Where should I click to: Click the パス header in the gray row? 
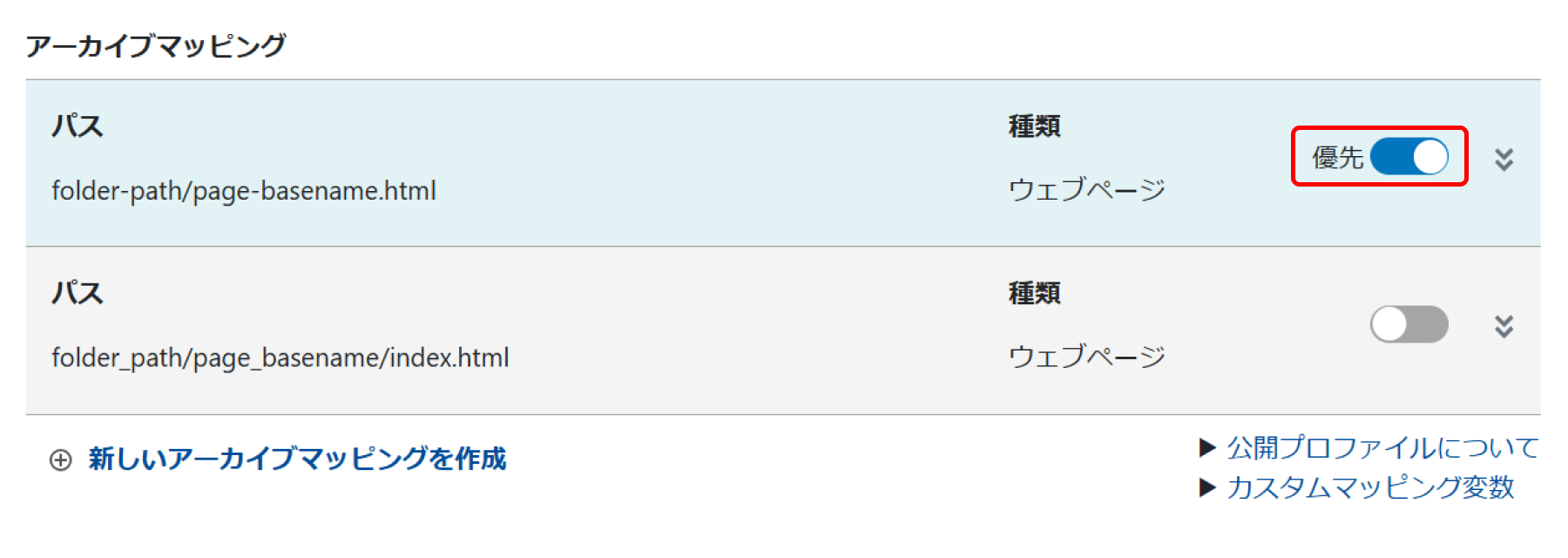click(78, 293)
